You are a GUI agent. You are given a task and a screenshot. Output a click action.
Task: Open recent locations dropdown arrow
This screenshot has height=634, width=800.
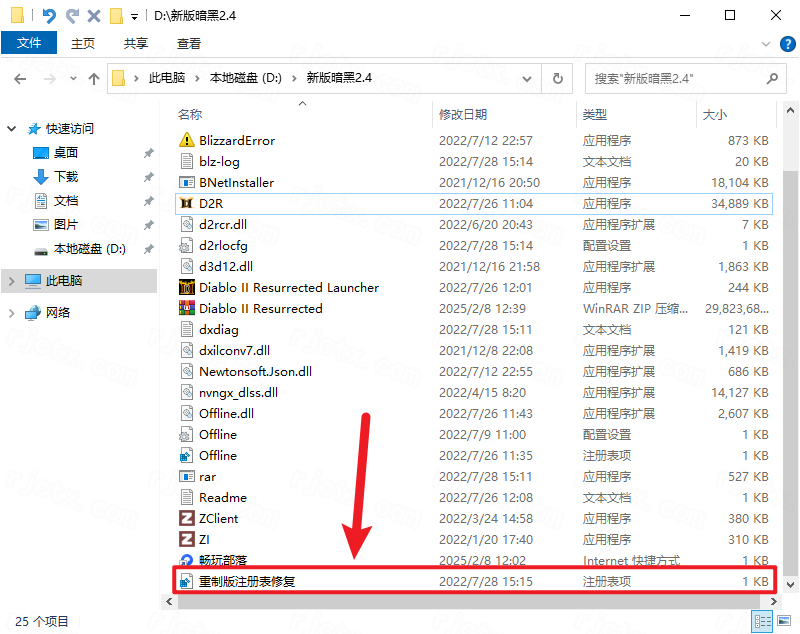(73, 79)
